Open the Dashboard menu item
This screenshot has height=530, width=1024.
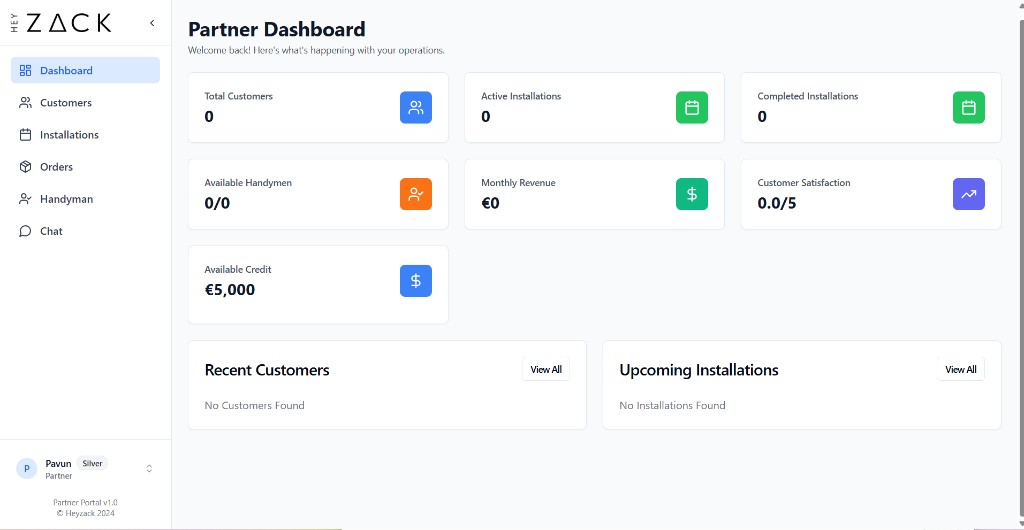click(86, 70)
